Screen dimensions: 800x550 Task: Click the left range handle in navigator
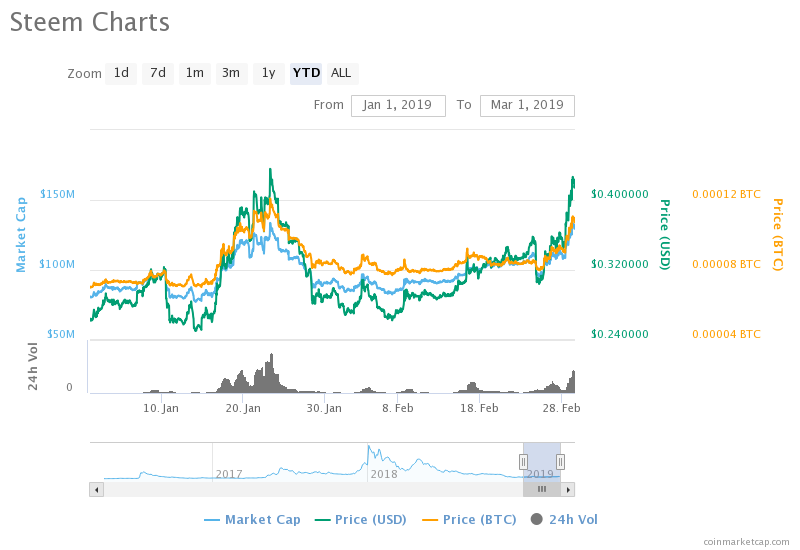pyautogui.click(x=523, y=462)
